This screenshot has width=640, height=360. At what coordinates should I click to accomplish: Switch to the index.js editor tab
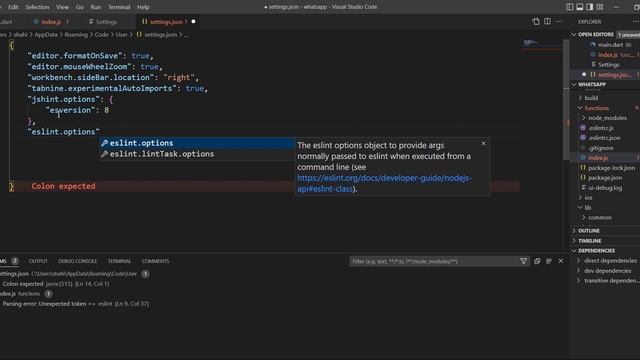click(51, 22)
